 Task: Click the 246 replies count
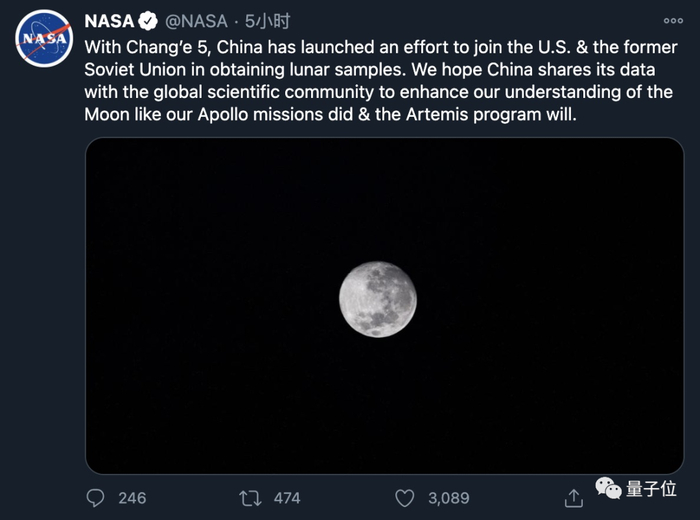pos(132,497)
